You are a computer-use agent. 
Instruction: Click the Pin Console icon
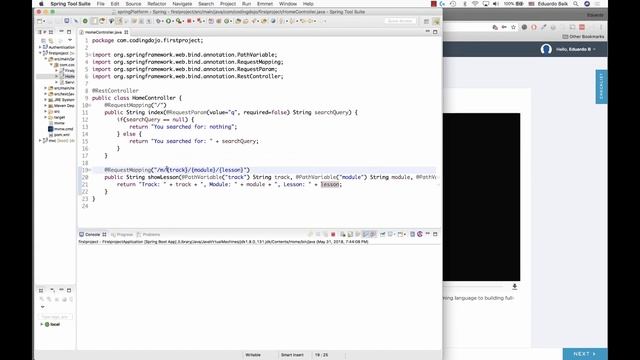click(x=382, y=234)
